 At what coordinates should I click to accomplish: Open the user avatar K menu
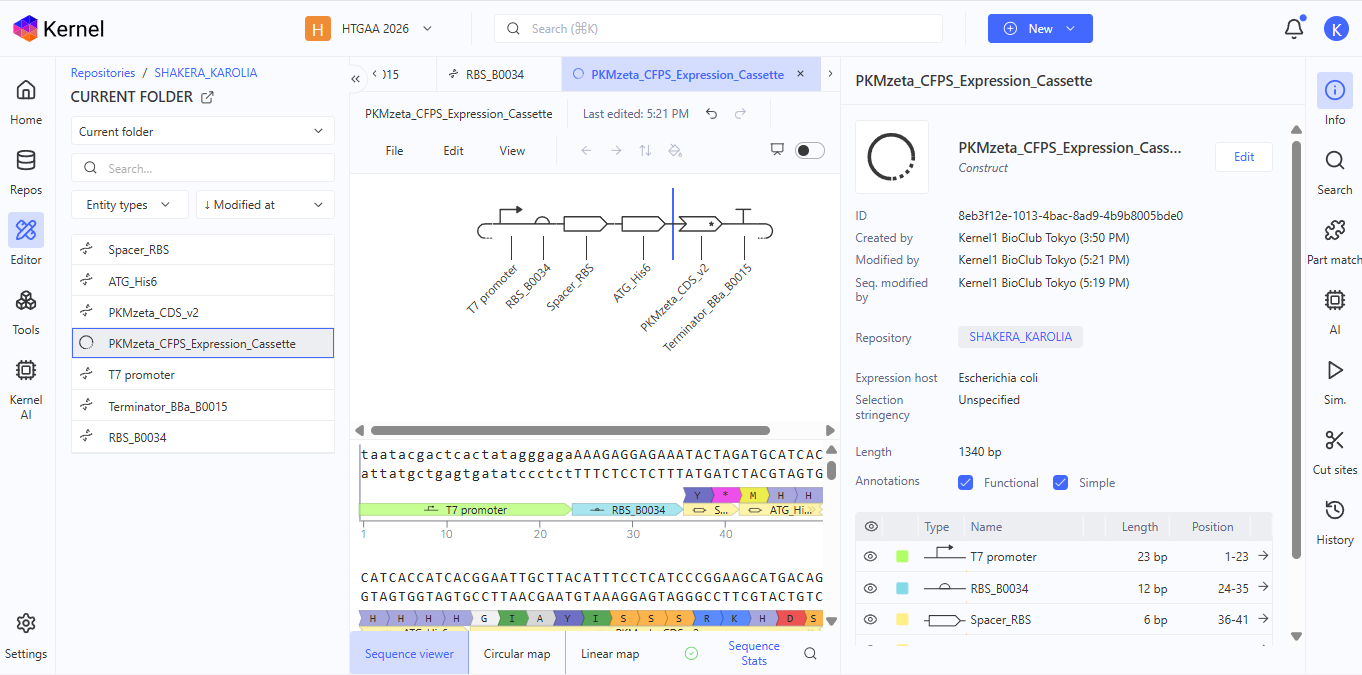tap(1336, 29)
